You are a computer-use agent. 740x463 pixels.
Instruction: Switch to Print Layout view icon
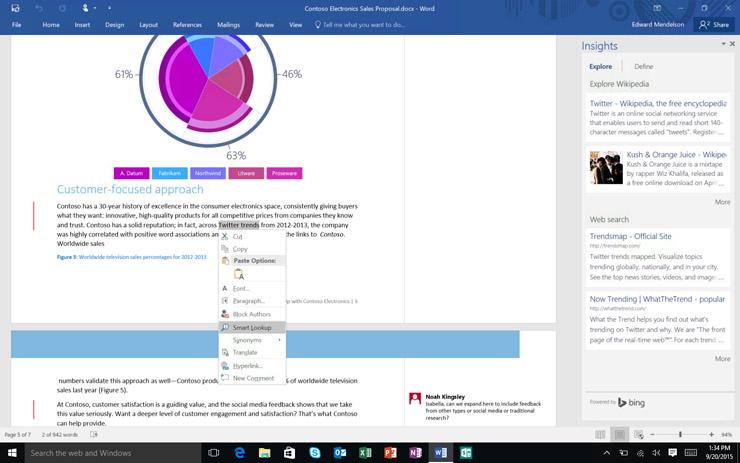pos(619,435)
